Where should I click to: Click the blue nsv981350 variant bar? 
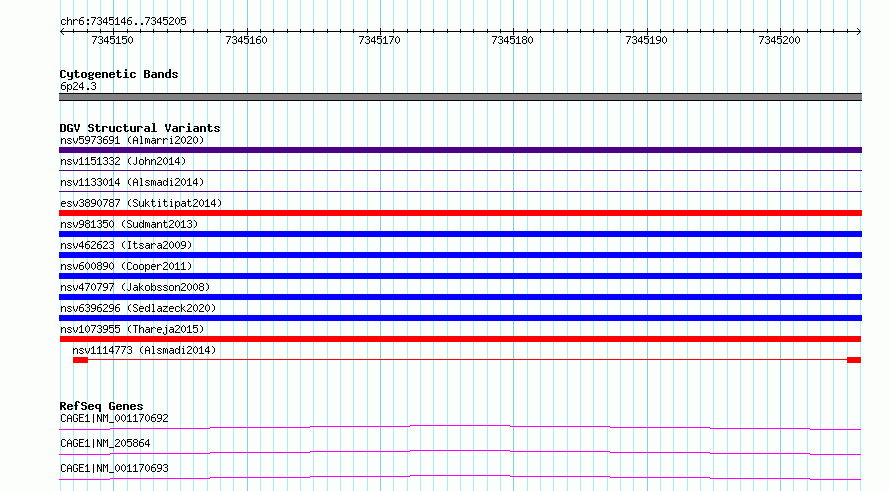460,234
